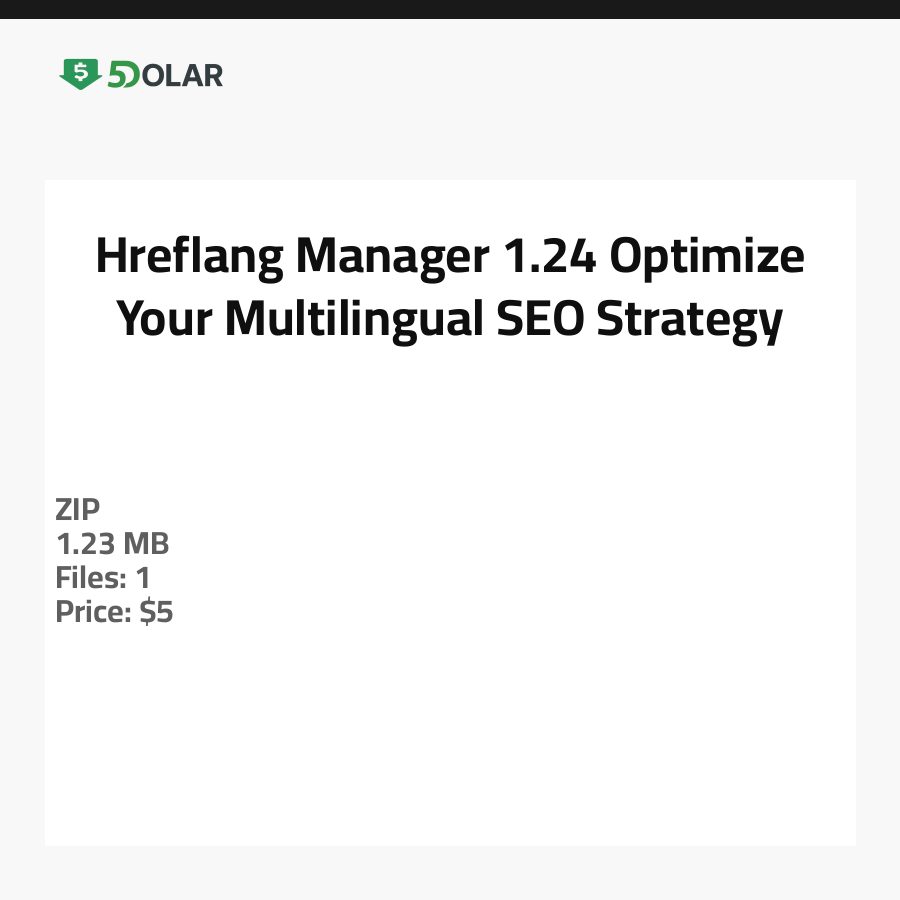Click the $5 amount in the price
The height and width of the screenshot is (900, 900).
(156, 612)
